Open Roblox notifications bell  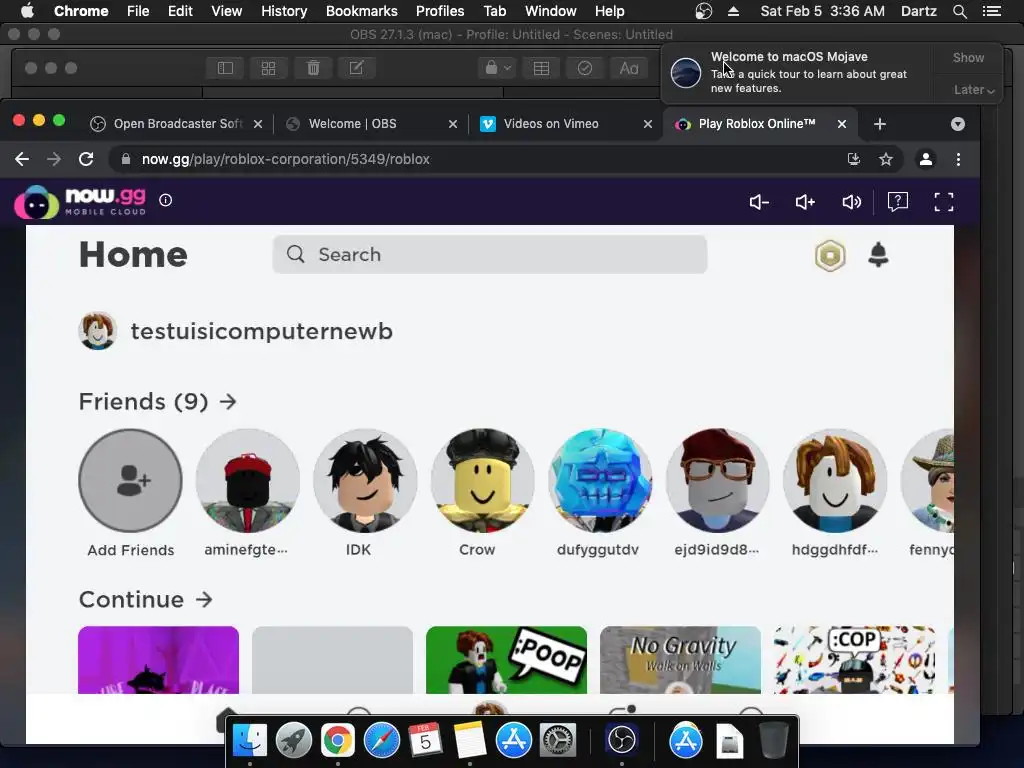[878, 255]
